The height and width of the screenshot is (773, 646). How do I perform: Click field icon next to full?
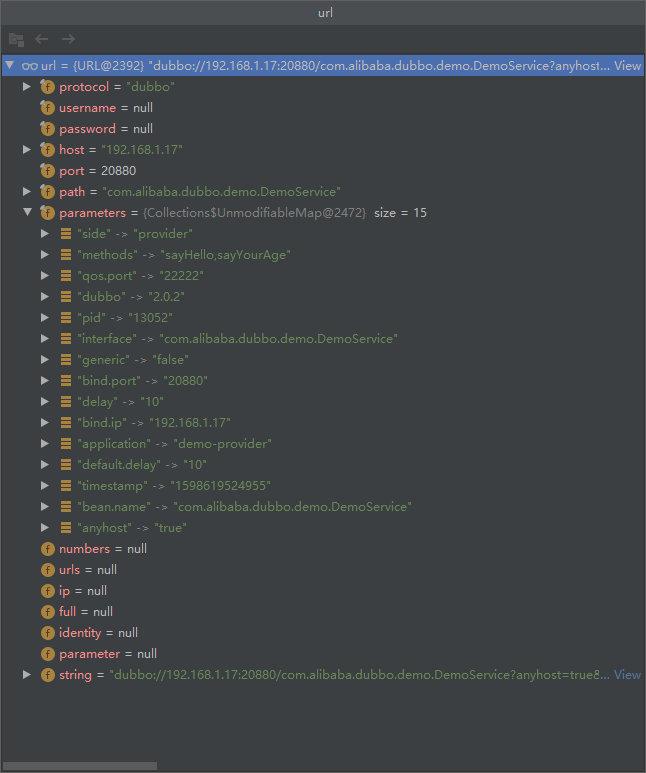tap(47, 612)
